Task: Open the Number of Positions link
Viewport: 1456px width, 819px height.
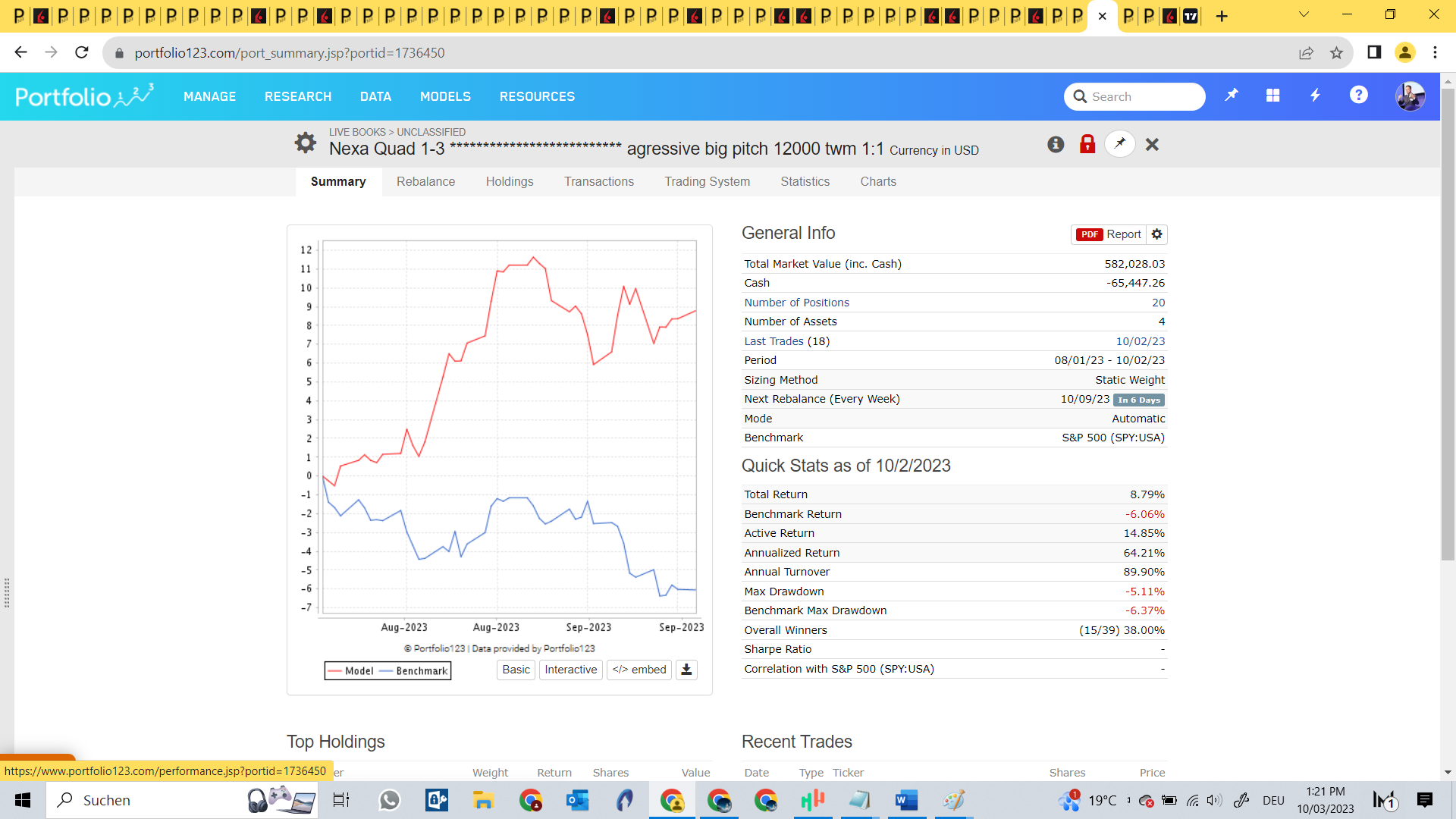Action: click(796, 303)
